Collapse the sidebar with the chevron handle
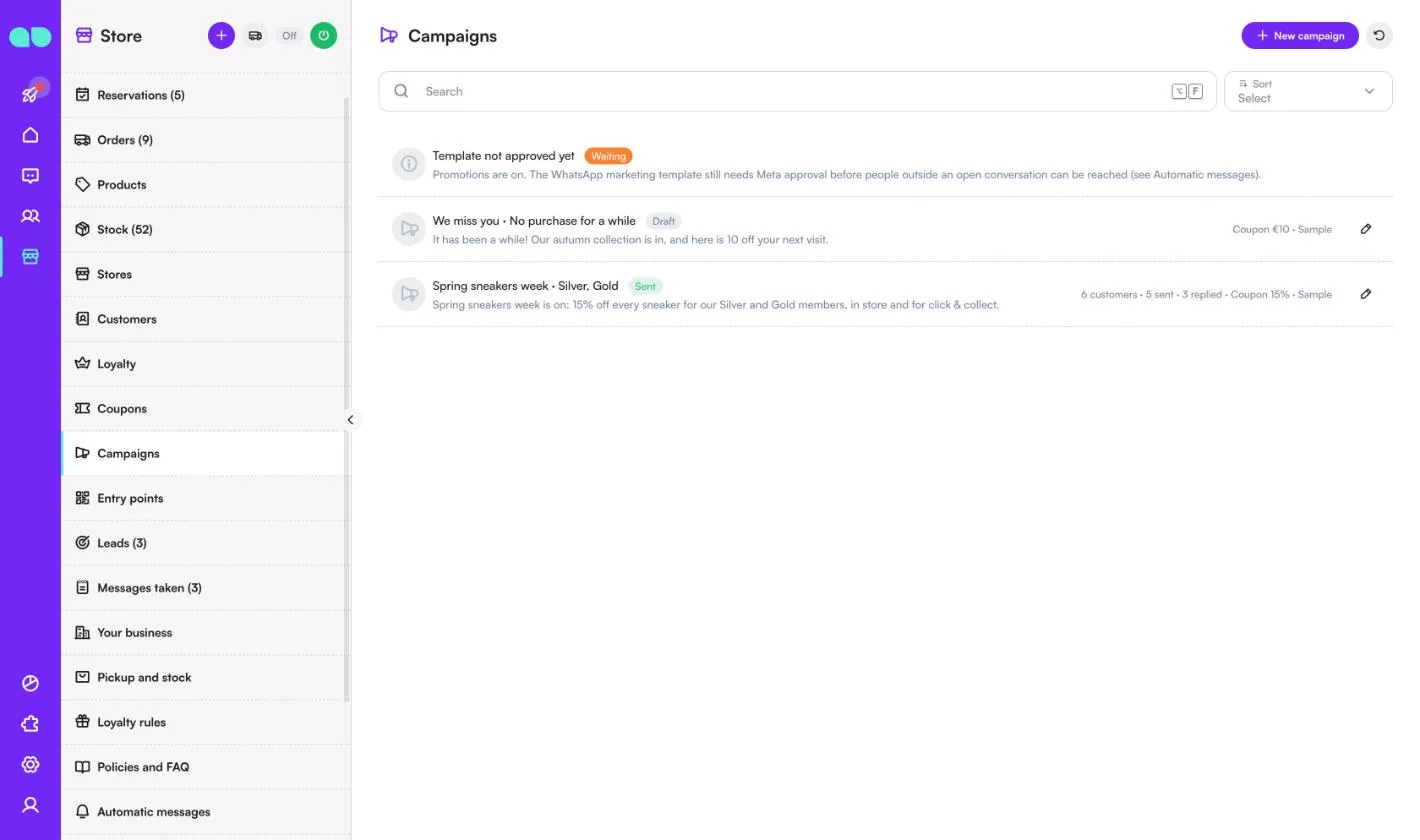The height and width of the screenshot is (840, 1420). 350,420
